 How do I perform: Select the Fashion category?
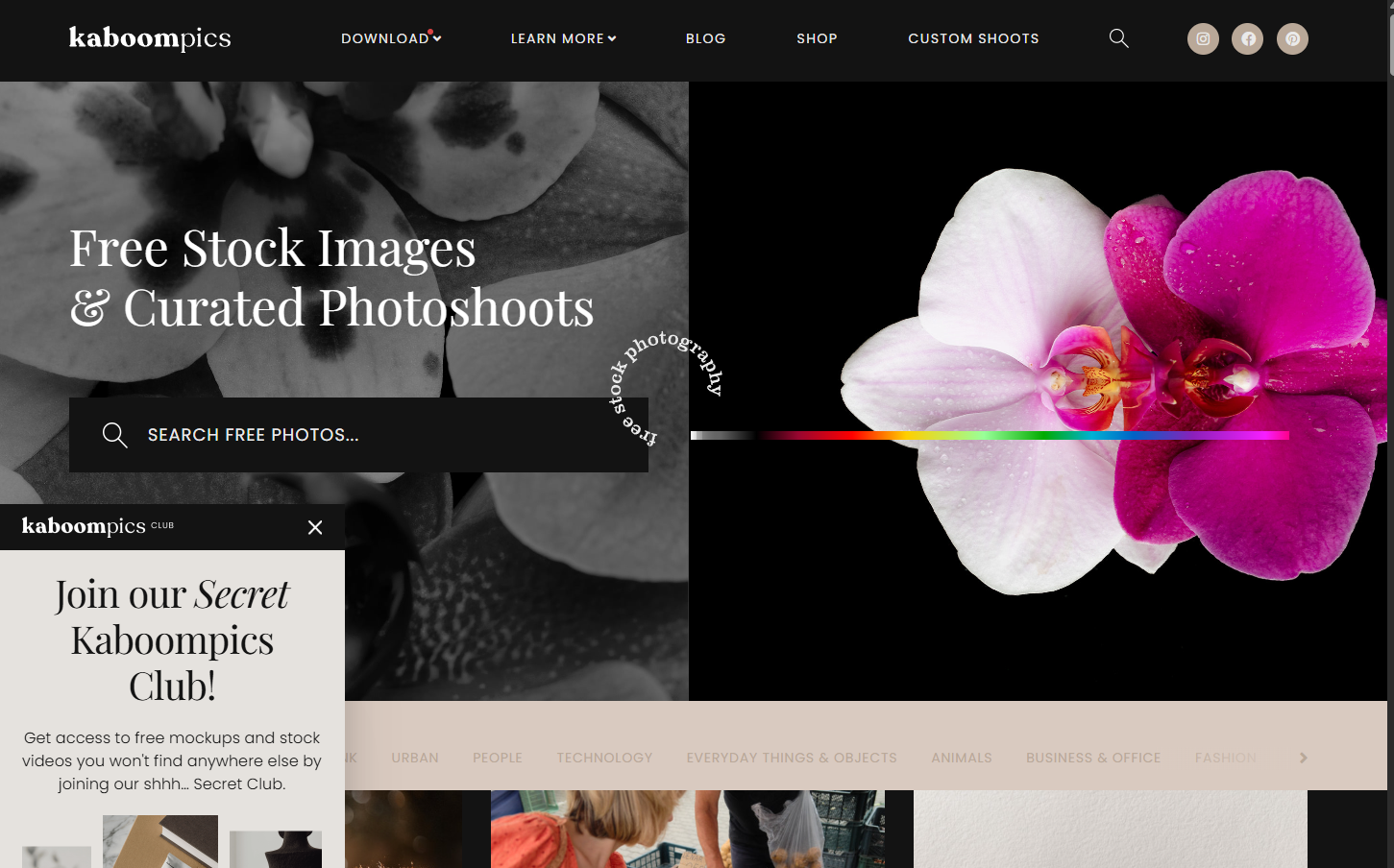point(1226,758)
